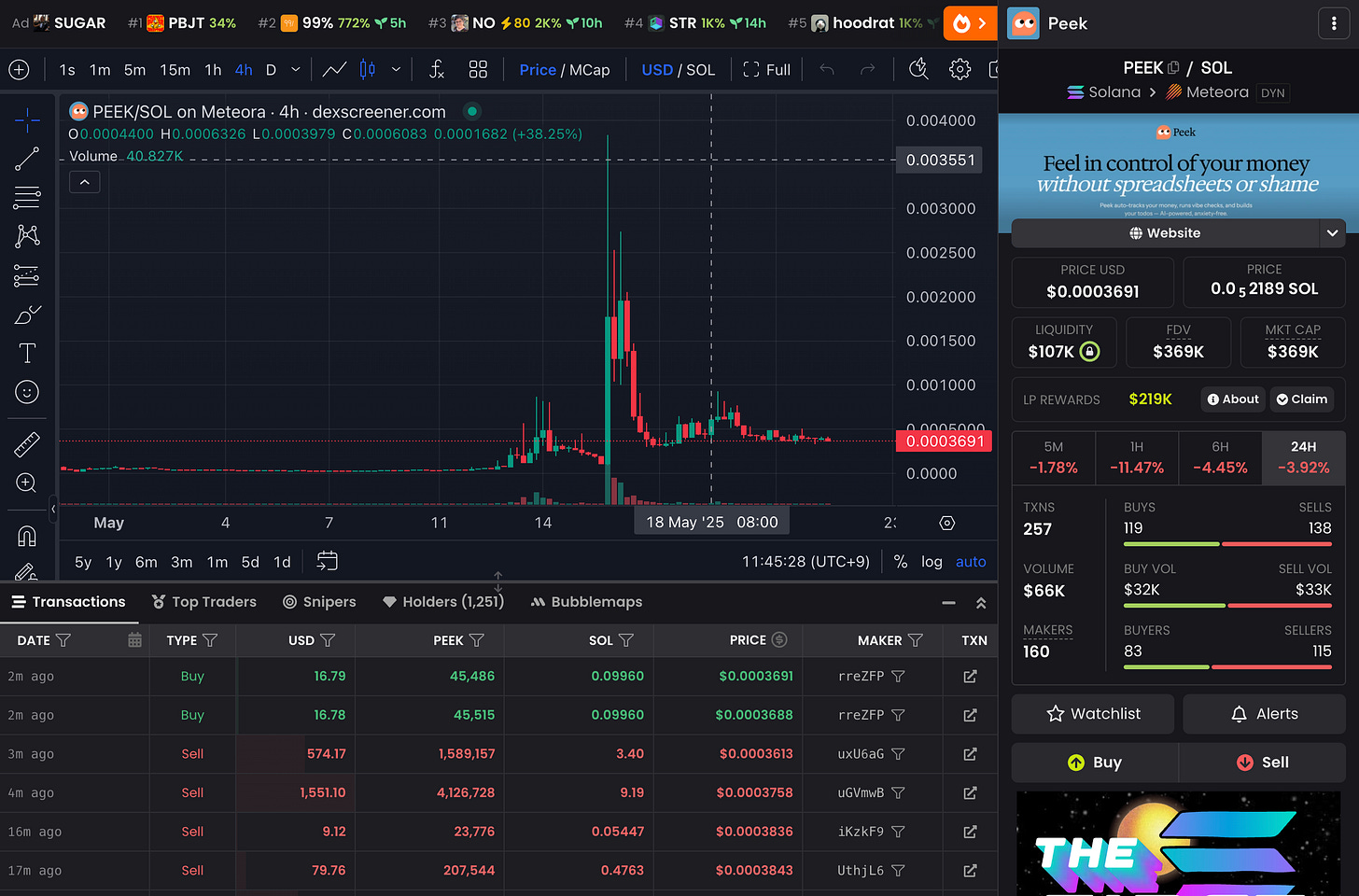Collapse the indicator legend arrow

[84, 182]
